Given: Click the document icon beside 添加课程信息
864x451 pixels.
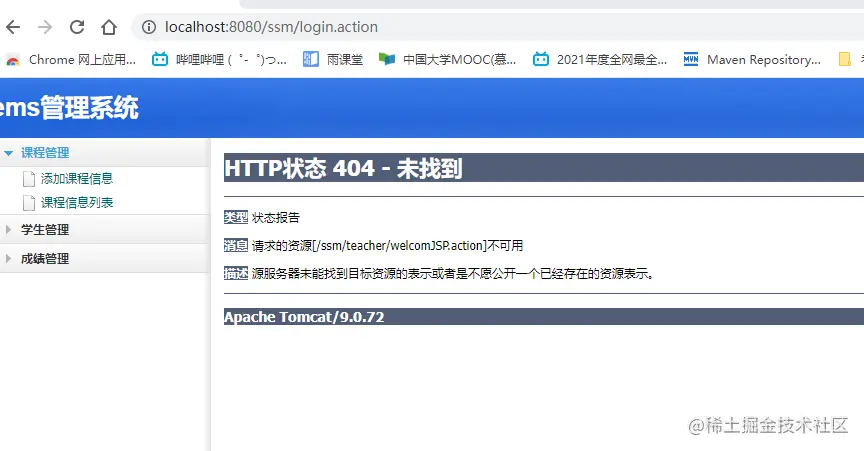Looking at the screenshot, I should 29,179.
